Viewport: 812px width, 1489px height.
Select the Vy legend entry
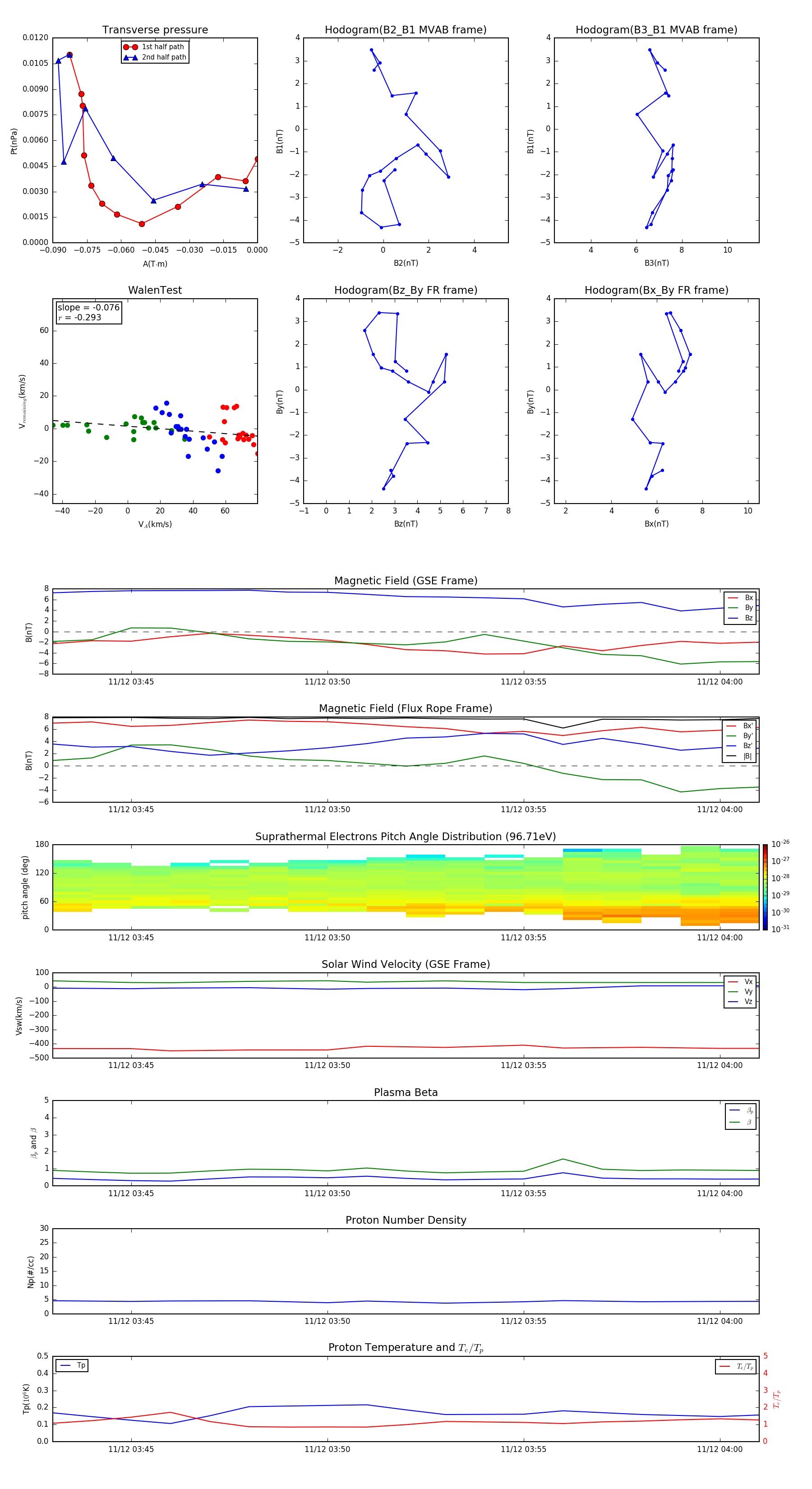pos(740,991)
